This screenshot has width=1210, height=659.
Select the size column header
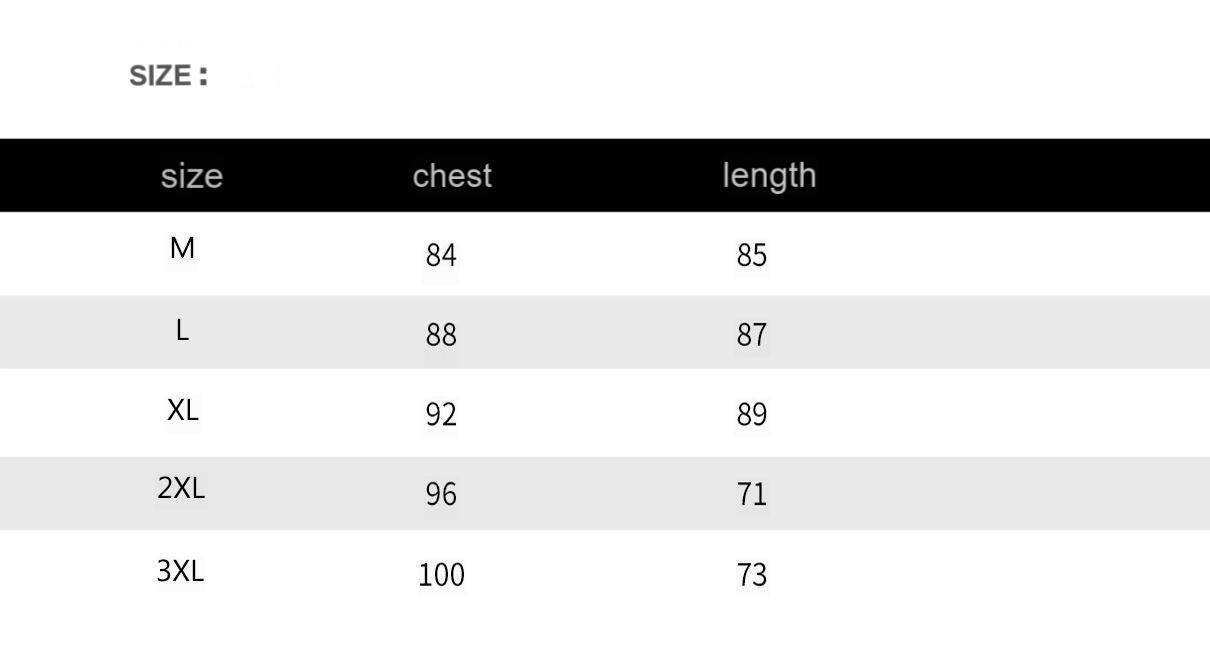192,176
